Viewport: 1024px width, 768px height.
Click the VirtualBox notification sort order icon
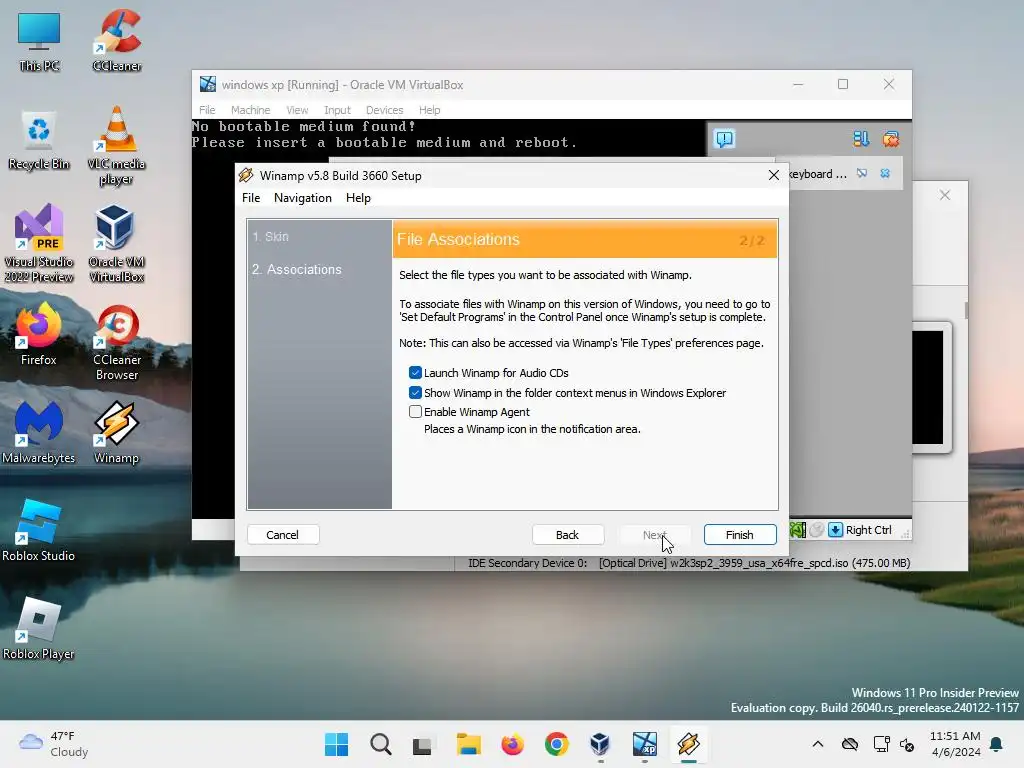pos(861,139)
